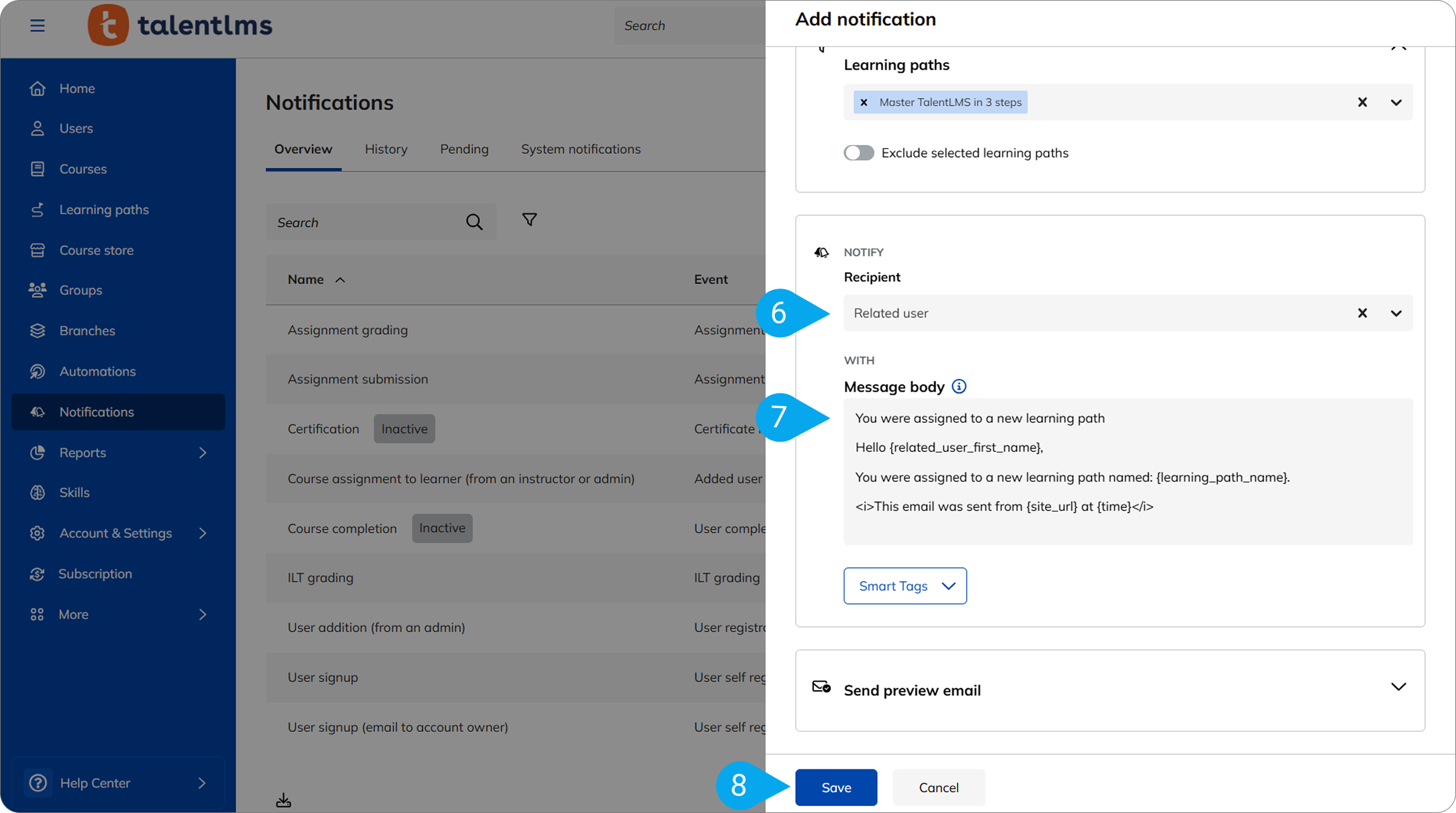Click the filter funnel icon
Screen dimensions: 1456x813
[529, 220]
